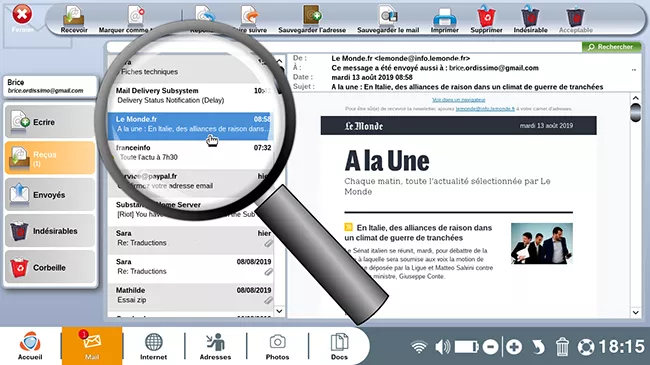The height and width of the screenshot is (365, 650).
Task: Open Mathilde's Essai zip message
Action: point(191,295)
